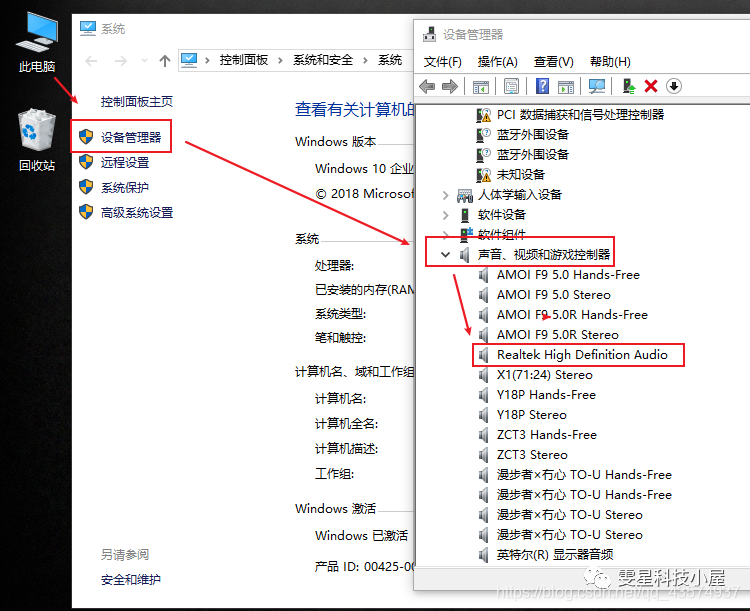Click the 系统 window title icon
Image resolution: width=750 pixels, height=611 pixels.
88,29
